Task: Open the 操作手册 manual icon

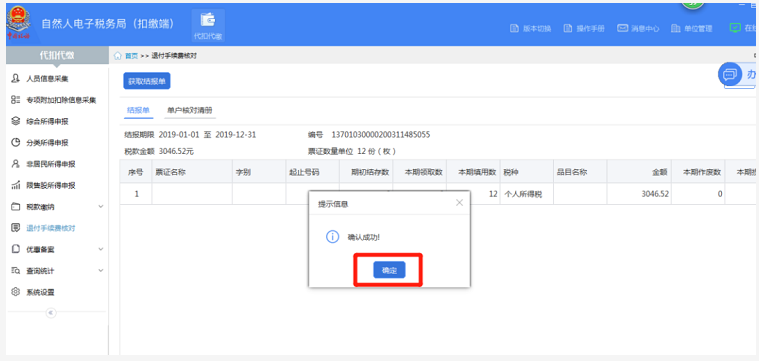Action: 568,28
